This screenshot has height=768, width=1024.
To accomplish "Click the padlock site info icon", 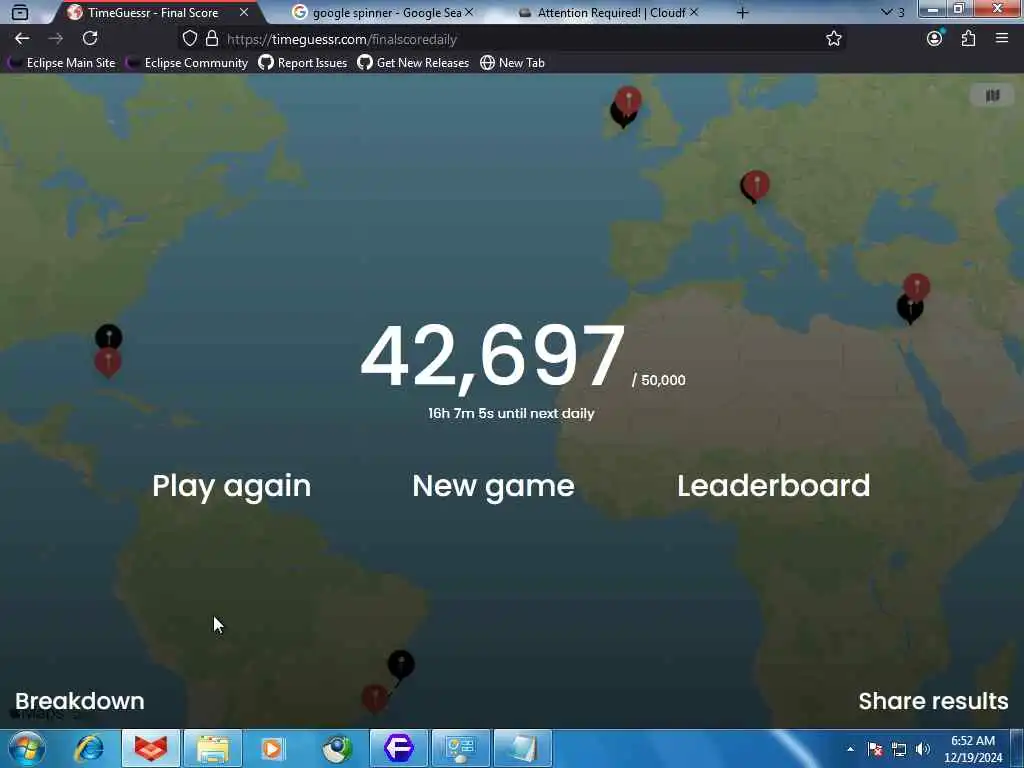I will (x=212, y=39).
